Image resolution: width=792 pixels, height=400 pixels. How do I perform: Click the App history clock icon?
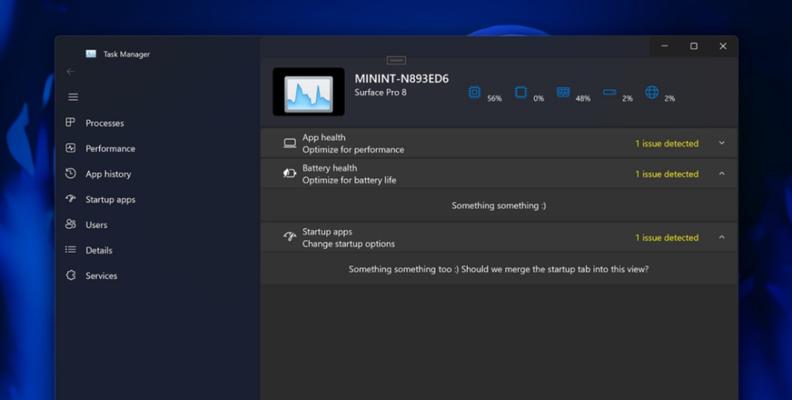[x=71, y=173]
